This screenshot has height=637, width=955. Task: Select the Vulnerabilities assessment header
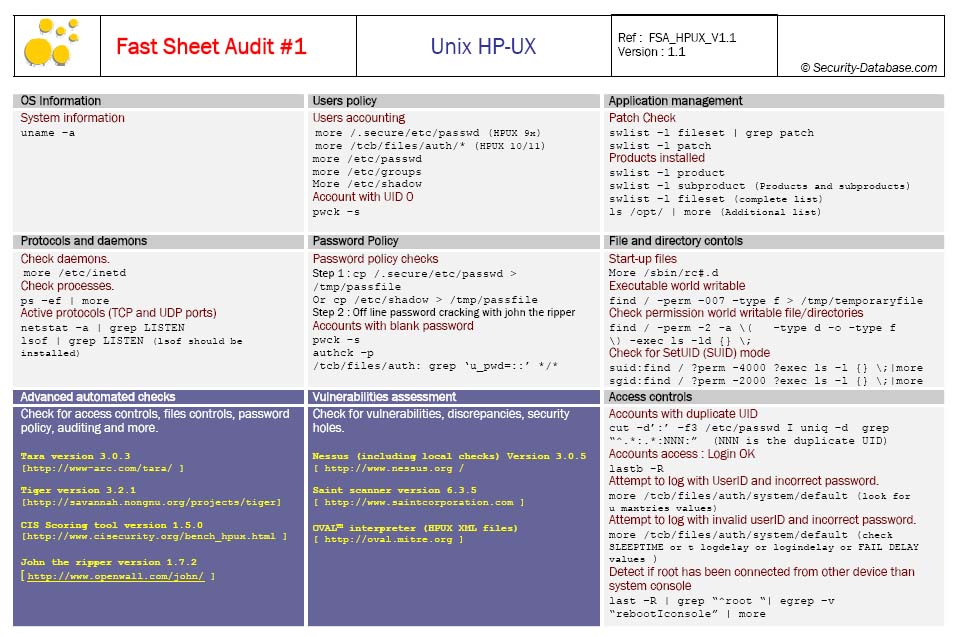[454, 397]
